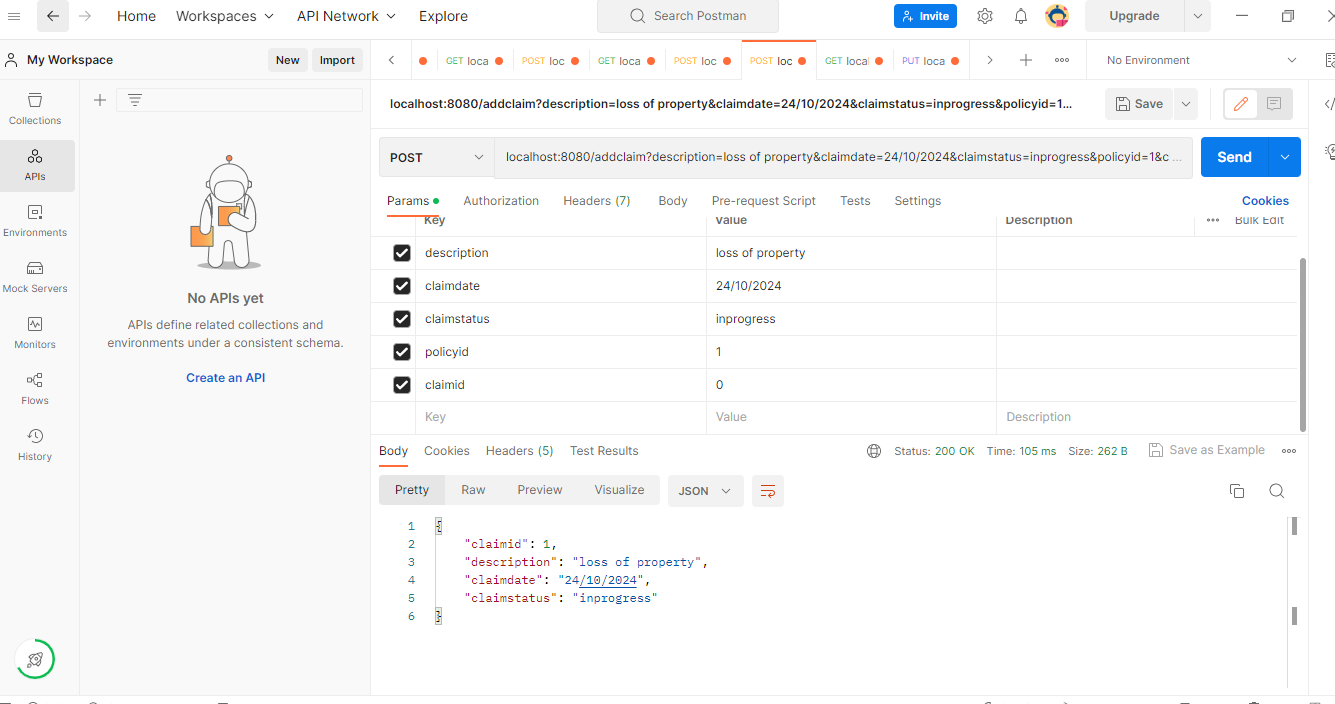Image resolution: width=1335 pixels, height=704 pixels.
Task: Open response three dots menu
Action: click(1289, 451)
